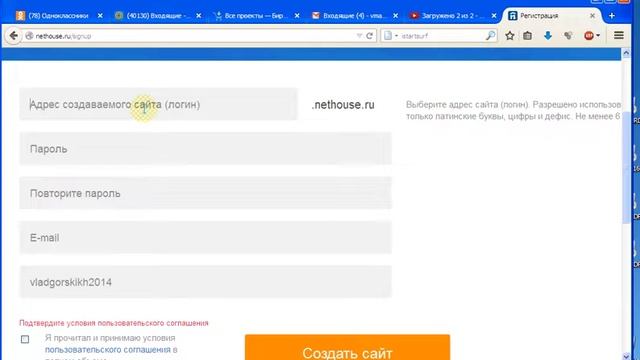Click the vertical scrollbar thumb

(626, 167)
